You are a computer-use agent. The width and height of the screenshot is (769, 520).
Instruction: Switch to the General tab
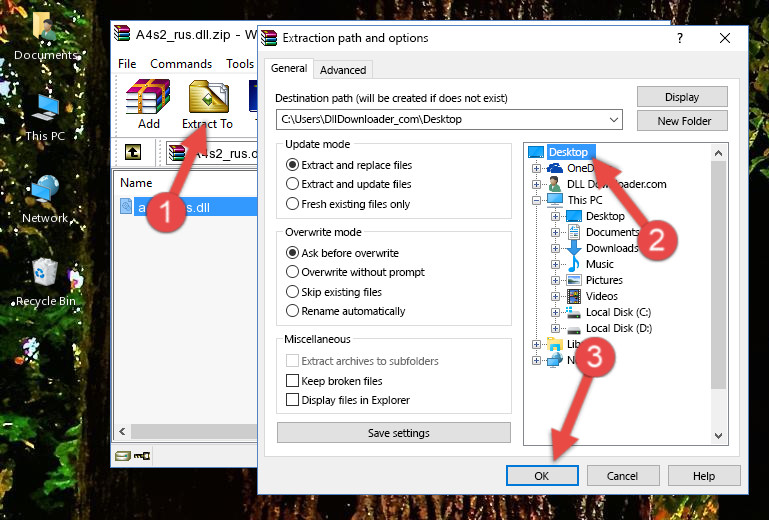point(289,68)
